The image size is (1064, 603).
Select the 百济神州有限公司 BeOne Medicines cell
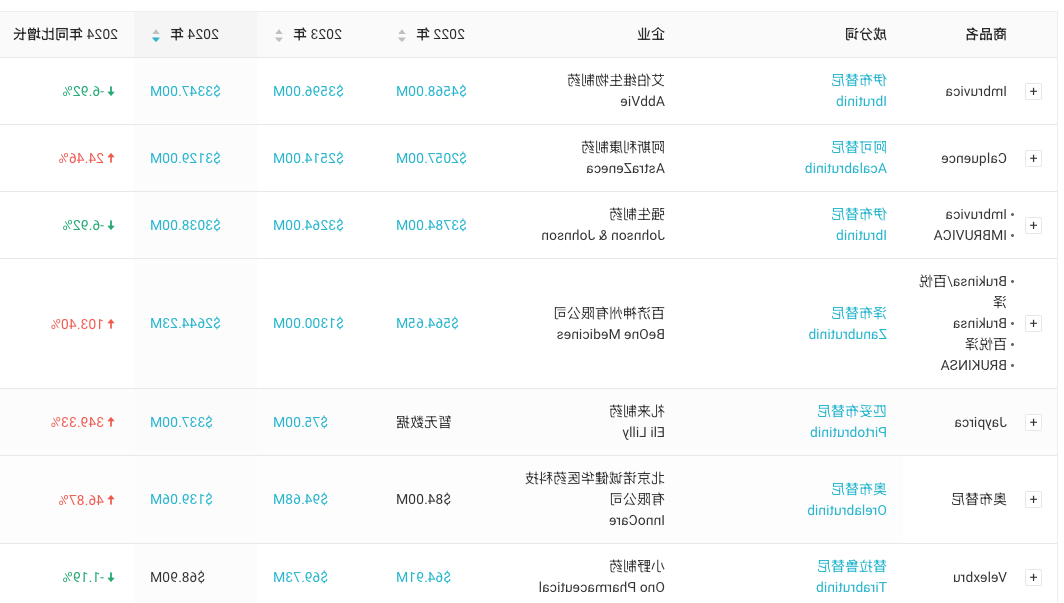click(609, 324)
